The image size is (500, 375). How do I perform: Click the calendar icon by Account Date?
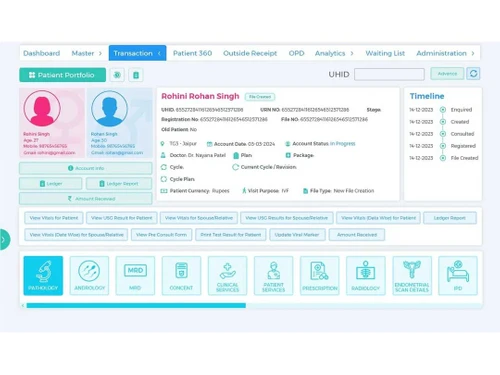[x=209, y=144]
